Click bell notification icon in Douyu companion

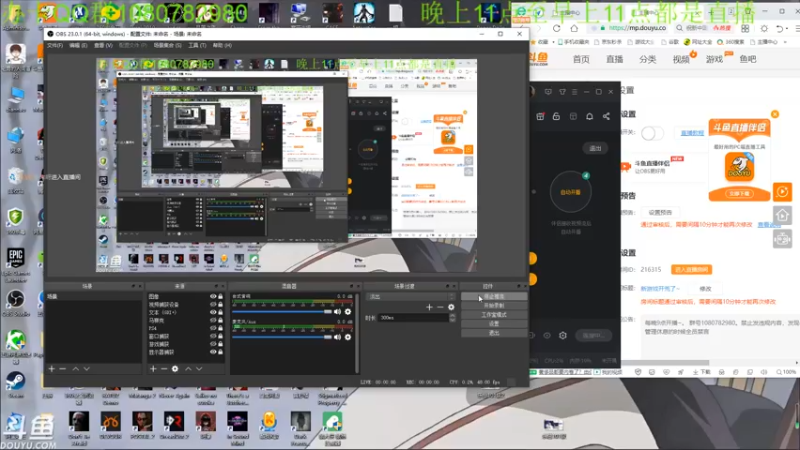pyautogui.click(x=589, y=116)
